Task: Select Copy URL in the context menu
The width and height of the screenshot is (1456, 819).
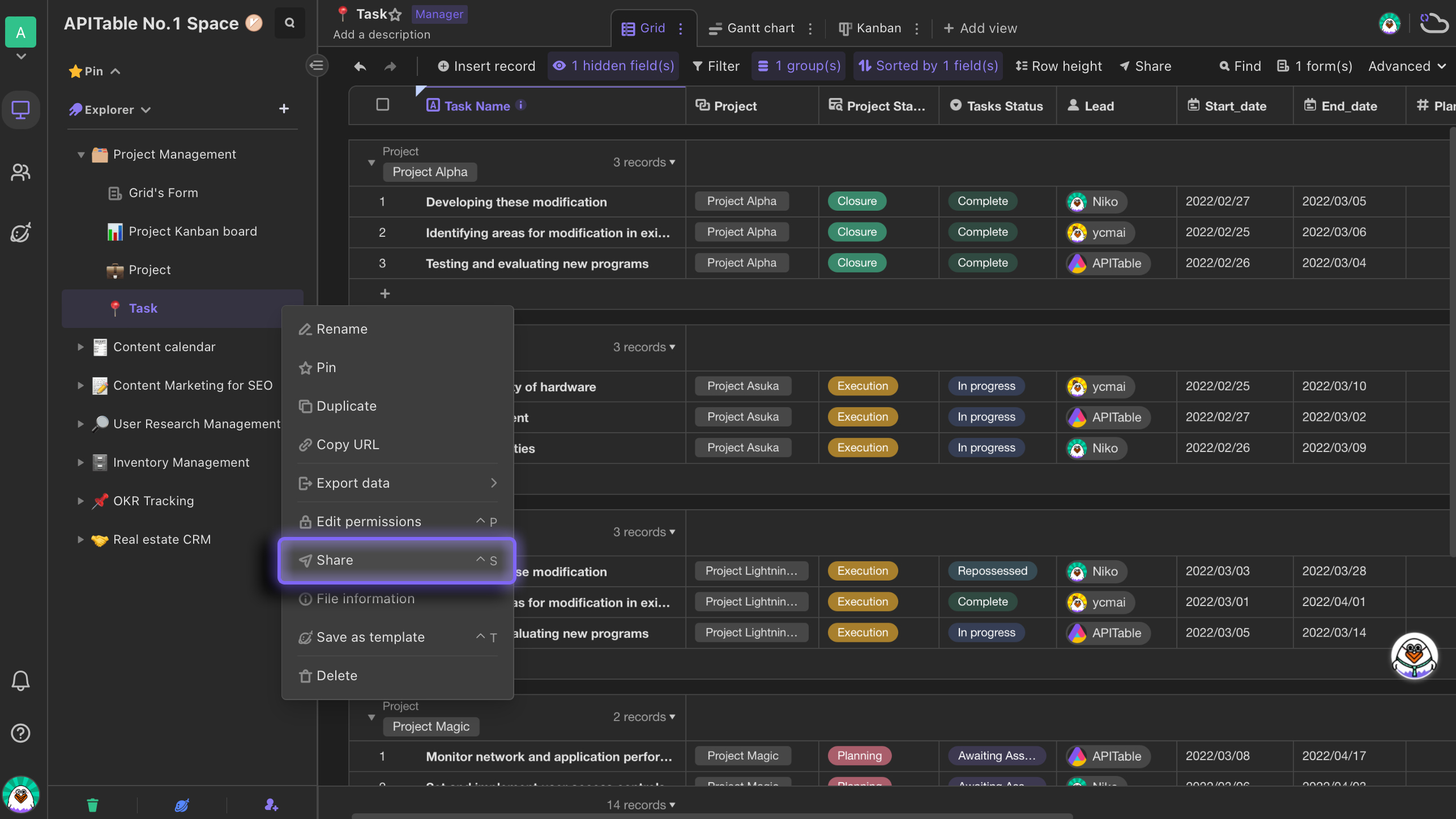Action: pyautogui.click(x=398, y=445)
